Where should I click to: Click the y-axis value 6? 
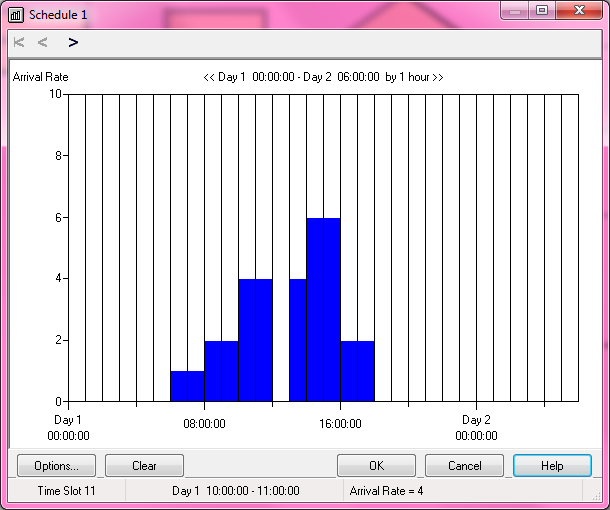click(x=58, y=217)
